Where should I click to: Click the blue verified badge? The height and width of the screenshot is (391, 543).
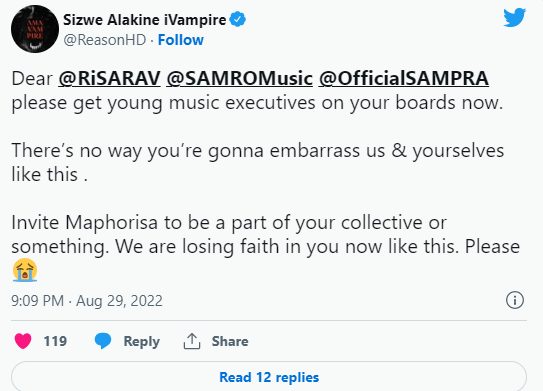click(238, 19)
